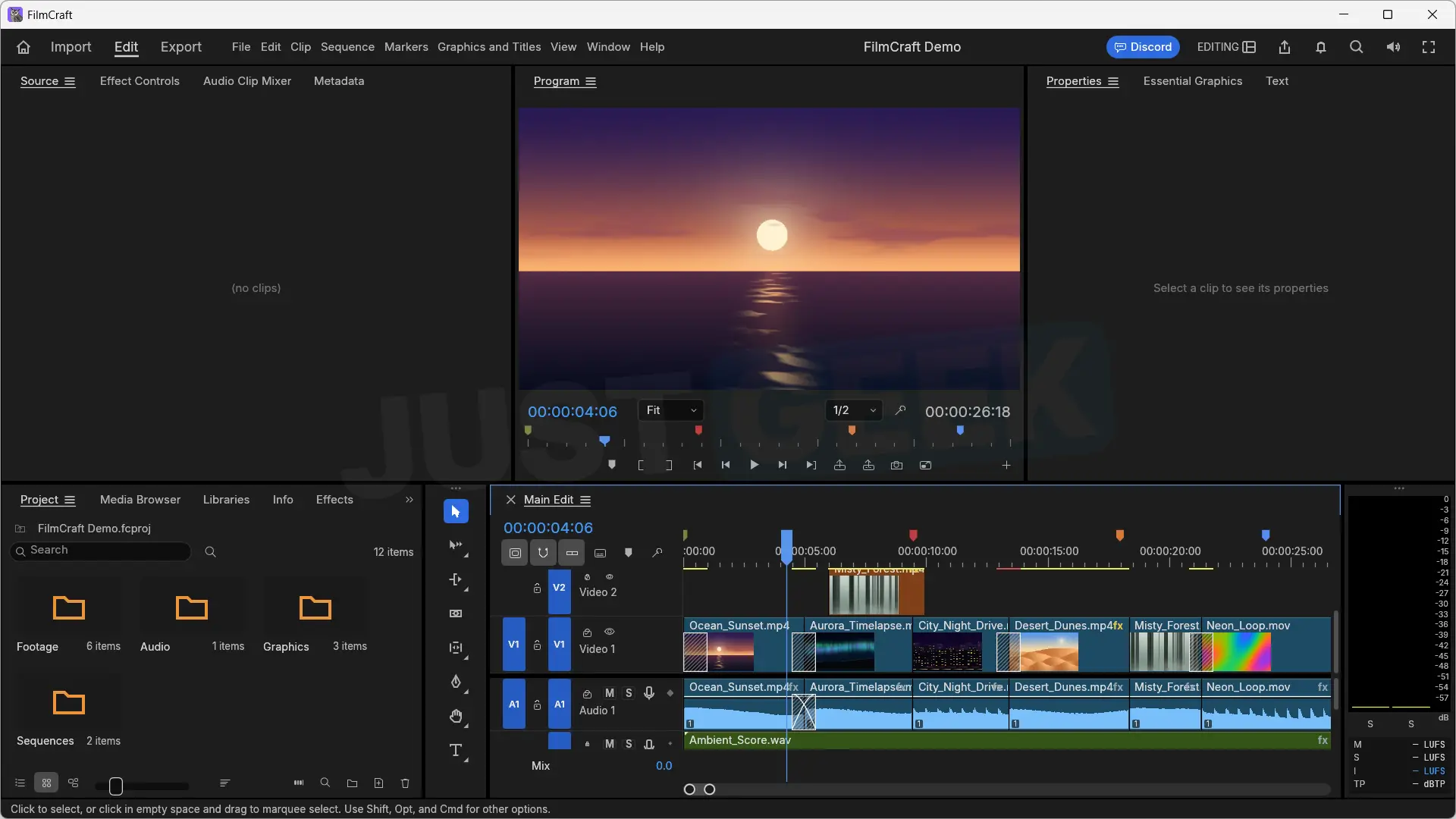
Task: Solo the Audio 1 track
Action: (629, 693)
